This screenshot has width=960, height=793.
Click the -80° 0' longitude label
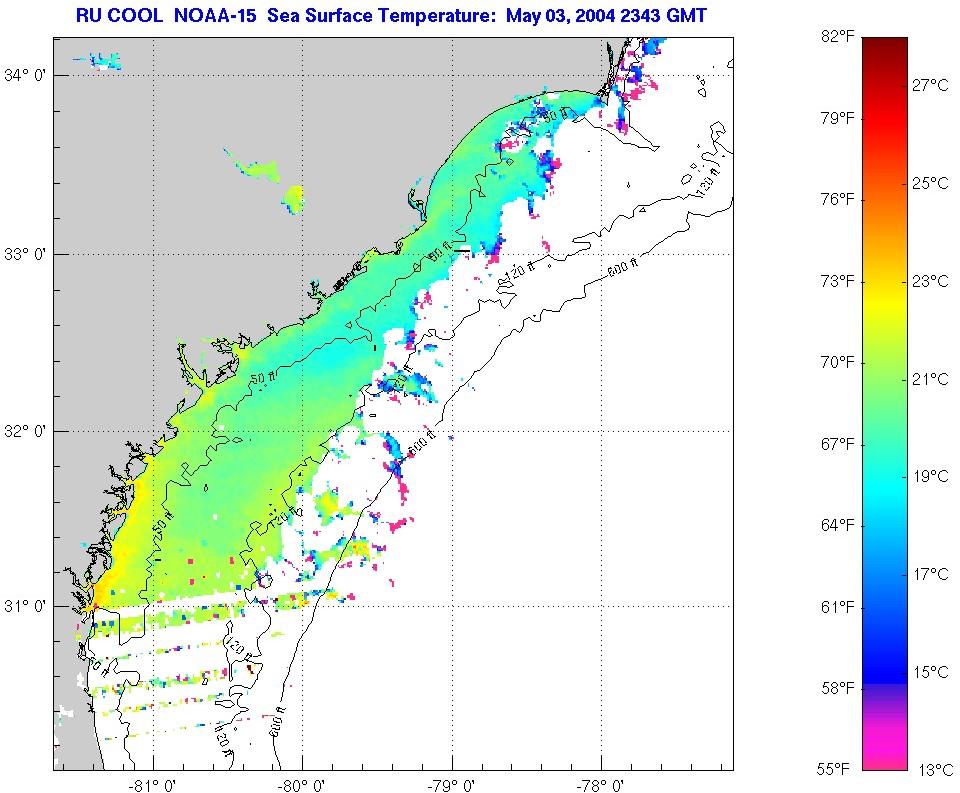303,785
